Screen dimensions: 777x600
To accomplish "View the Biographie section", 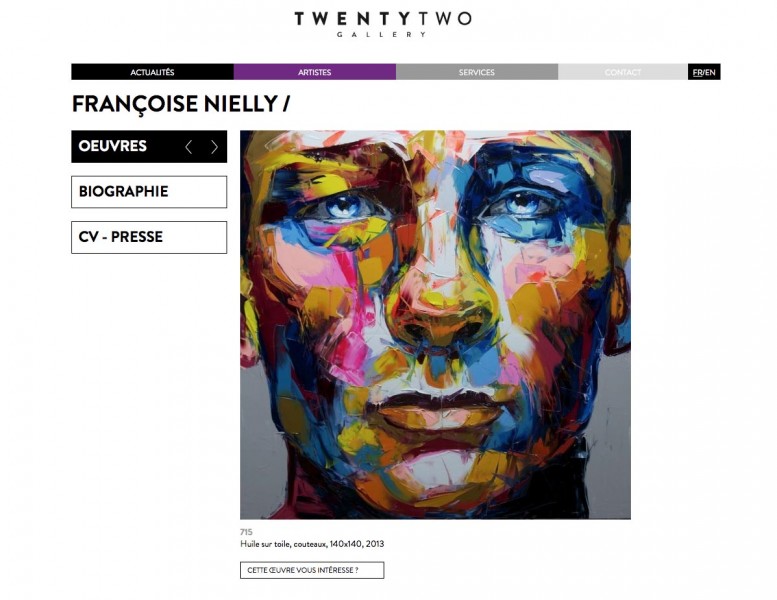I will [x=149, y=192].
